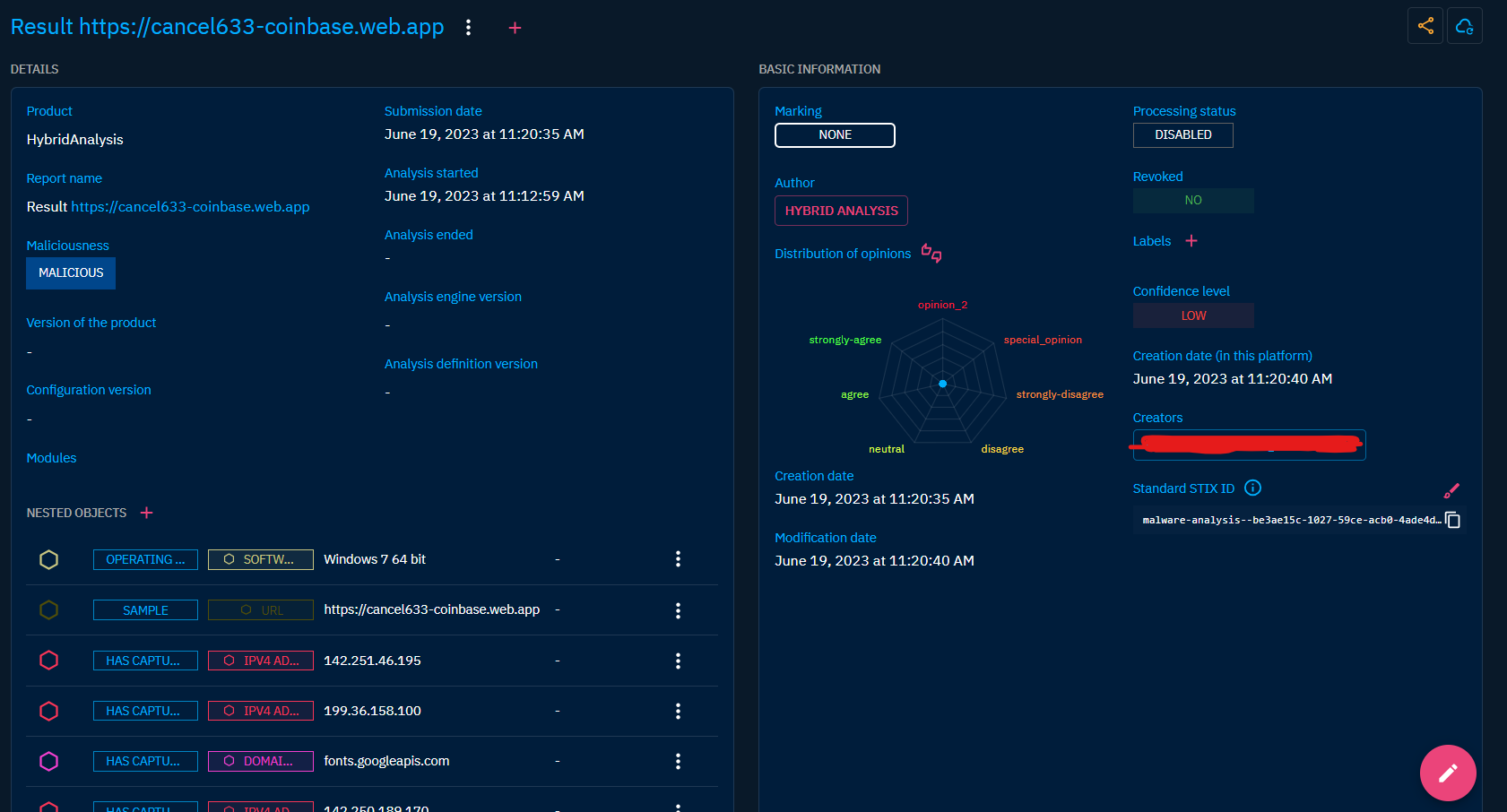The height and width of the screenshot is (812, 1507).
Task: Click the cloud enrichment icon
Action: pyautogui.click(x=1464, y=26)
